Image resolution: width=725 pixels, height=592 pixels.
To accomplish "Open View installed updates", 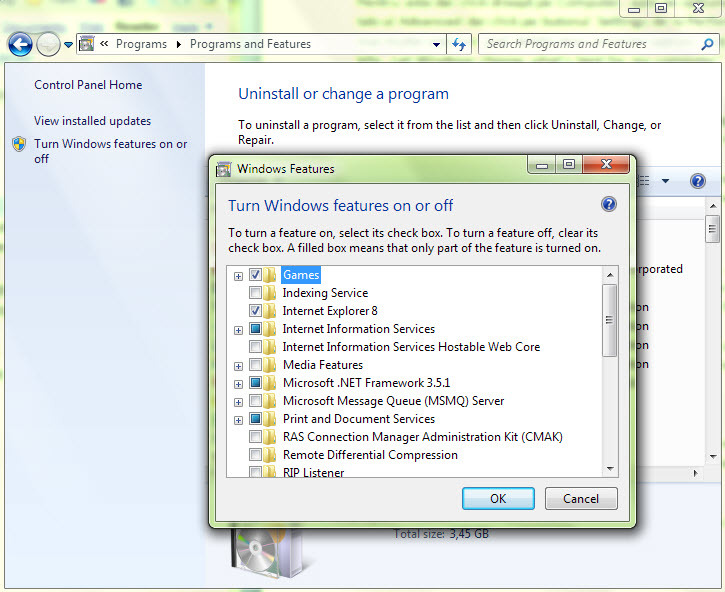I will click(x=92, y=121).
